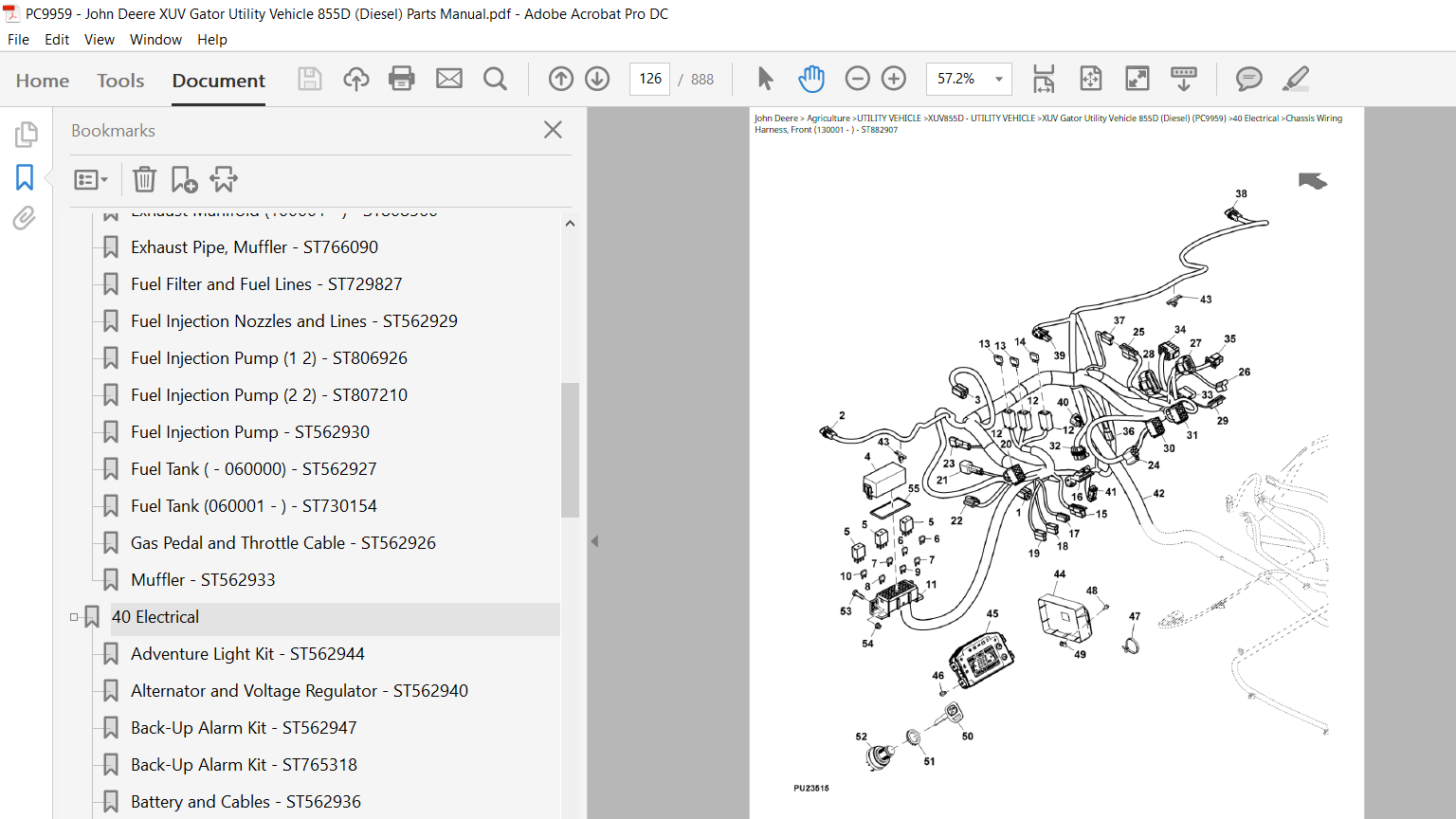
Task: Switch to the Document tab
Action: click(x=219, y=81)
